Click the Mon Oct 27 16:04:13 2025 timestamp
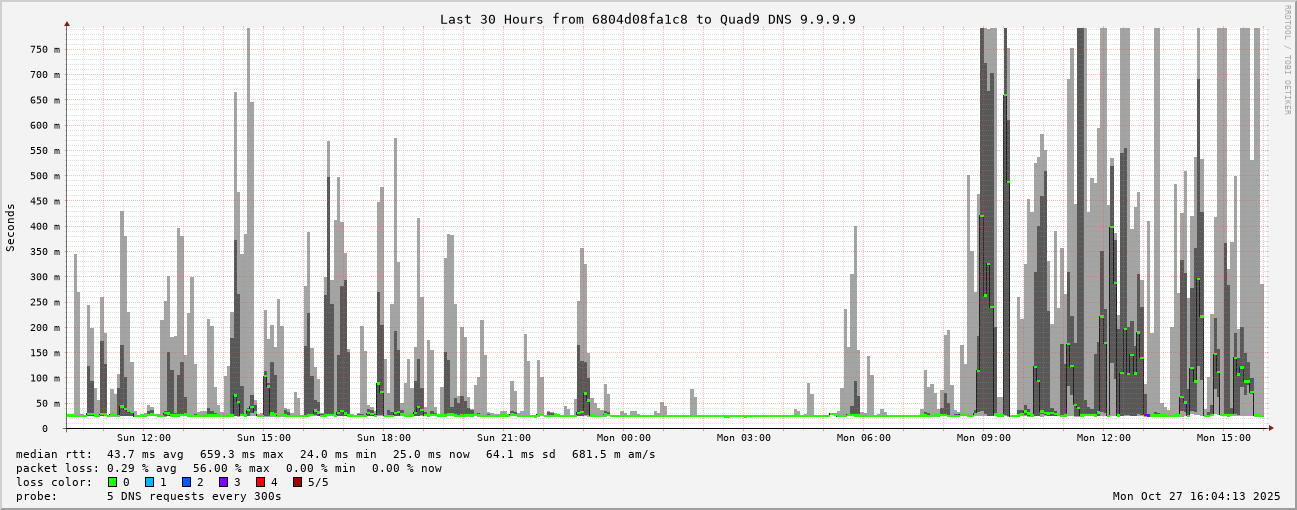Image resolution: width=1297 pixels, height=510 pixels. tap(1196, 496)
